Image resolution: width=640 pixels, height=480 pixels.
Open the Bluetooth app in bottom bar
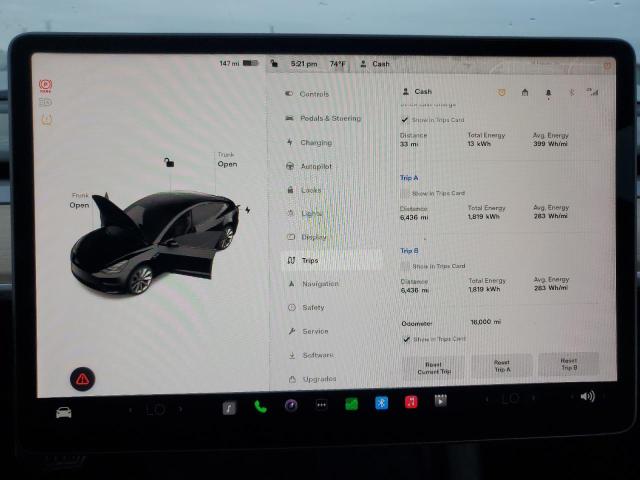[381, 403]
